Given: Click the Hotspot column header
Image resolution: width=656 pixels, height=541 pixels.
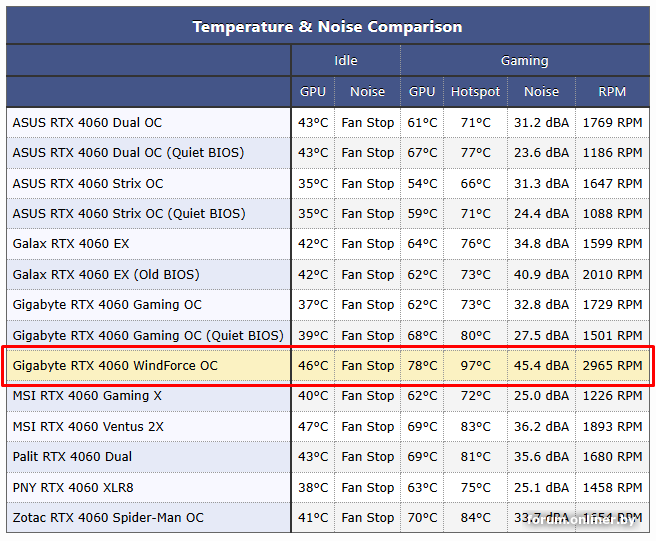Looking at the screenshot, I should [475, 92].
